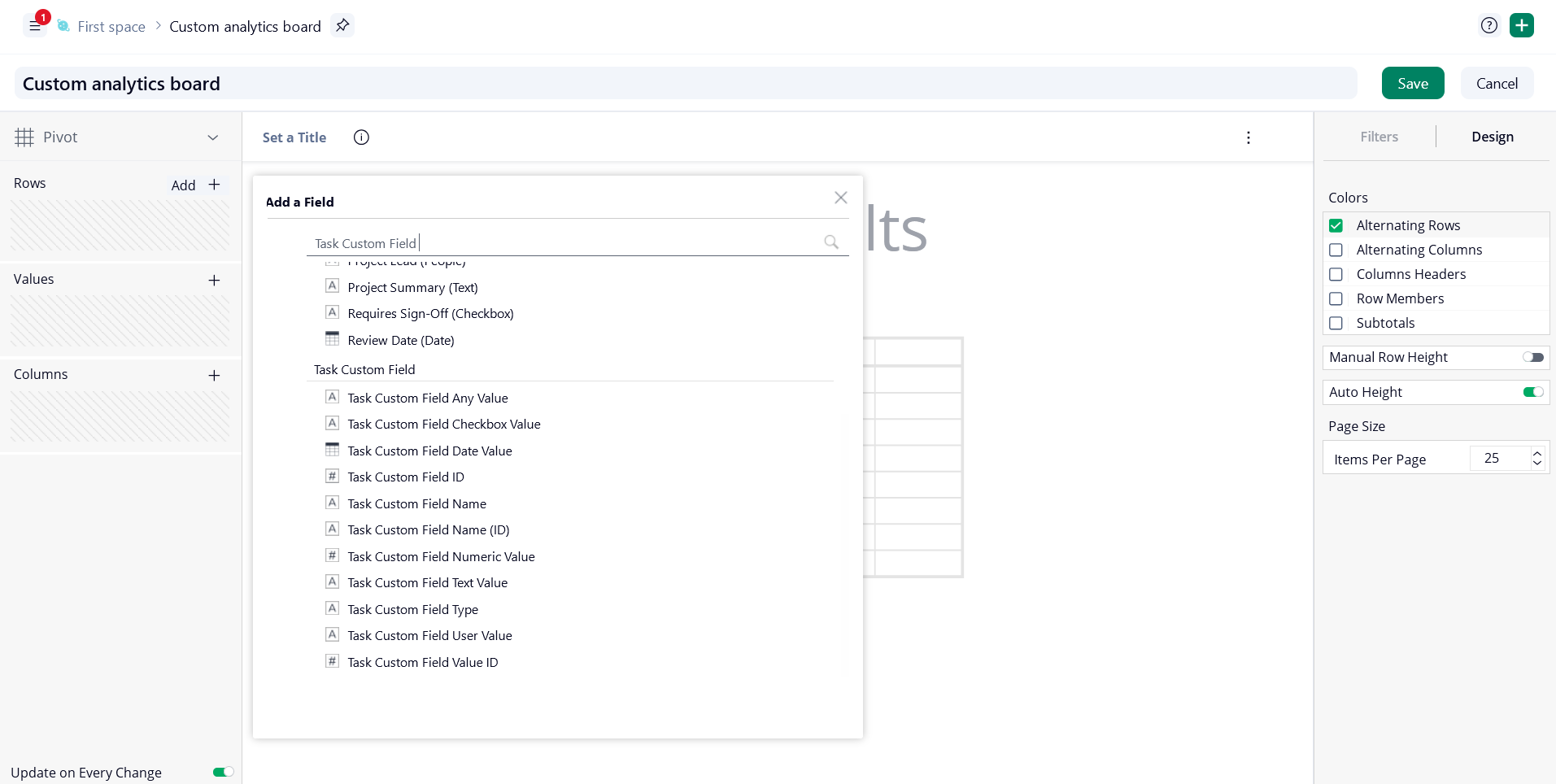Click the green plus create button
1556x784 pixels.
pos(1521,25)
